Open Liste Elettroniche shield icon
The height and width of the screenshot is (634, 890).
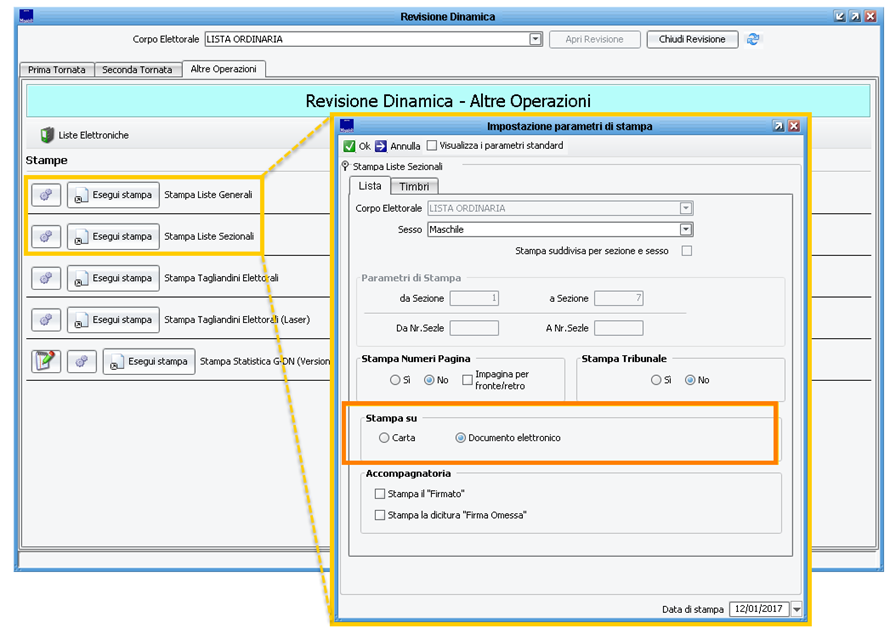[x=47, y=135]
